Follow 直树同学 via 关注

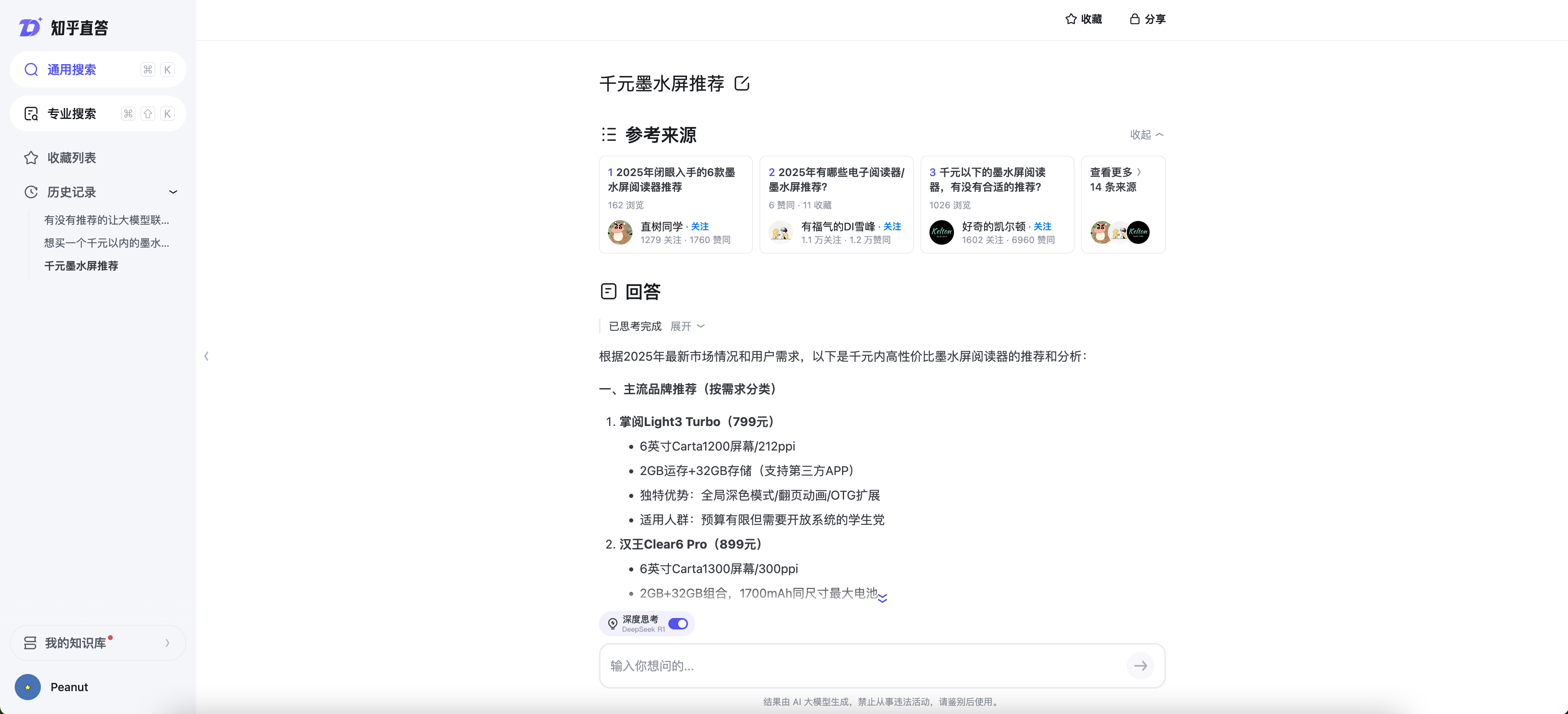699,226
